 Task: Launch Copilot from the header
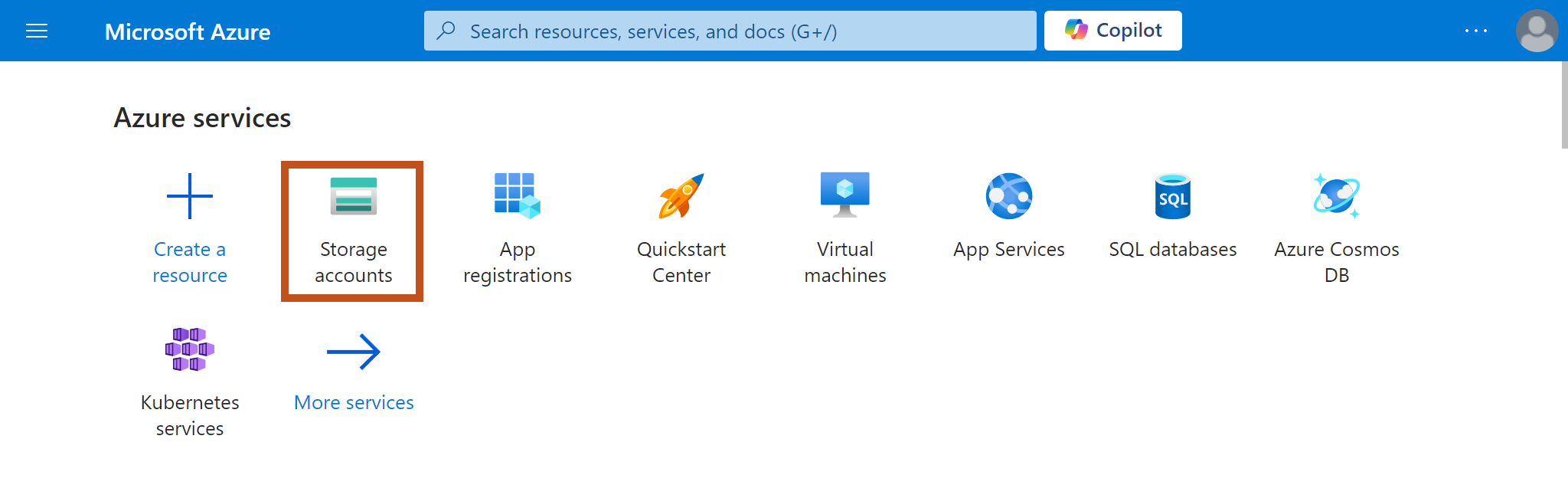coord(1112,31)
